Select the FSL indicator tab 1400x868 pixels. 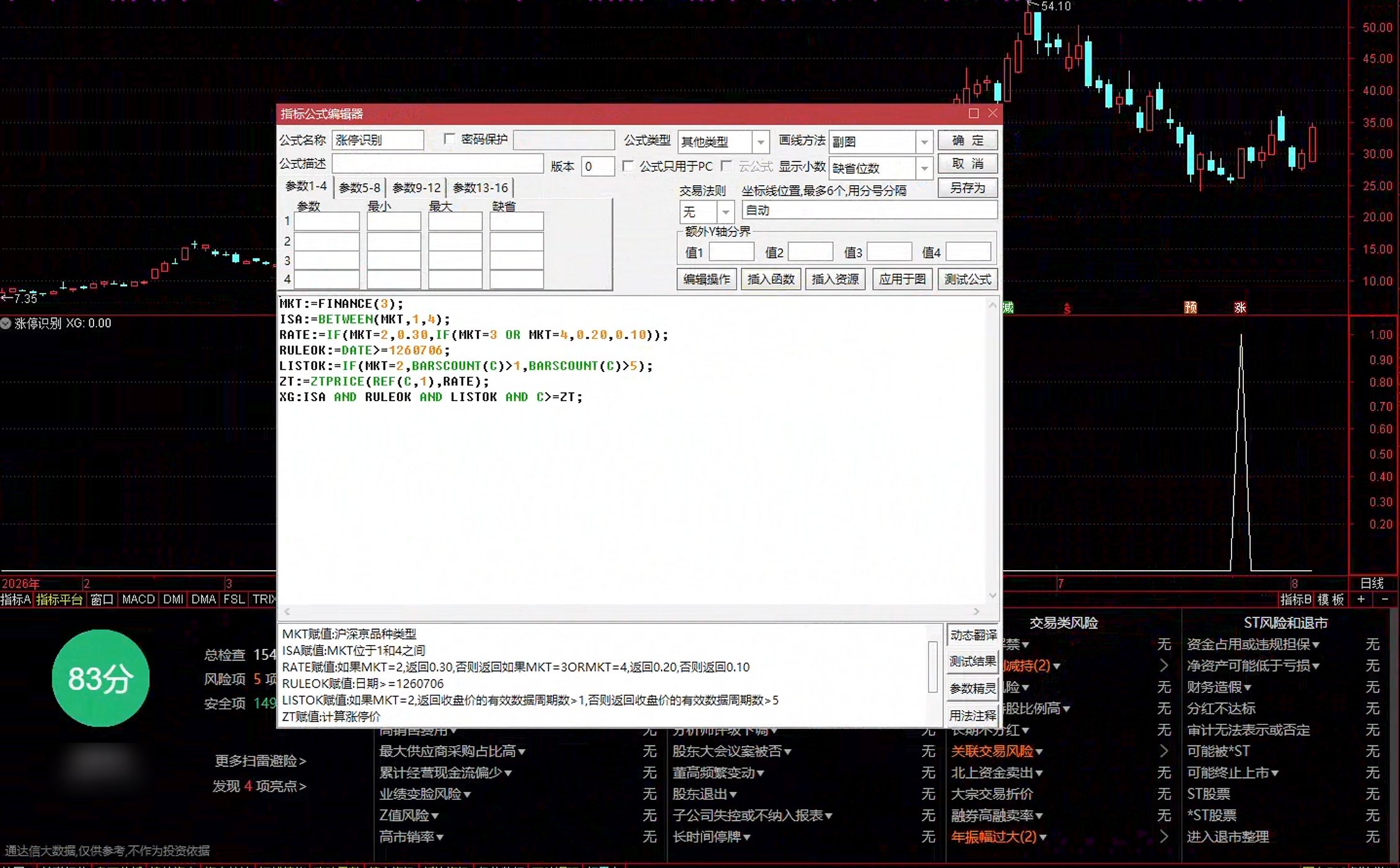pyautogui.click(x=234, y=599)
